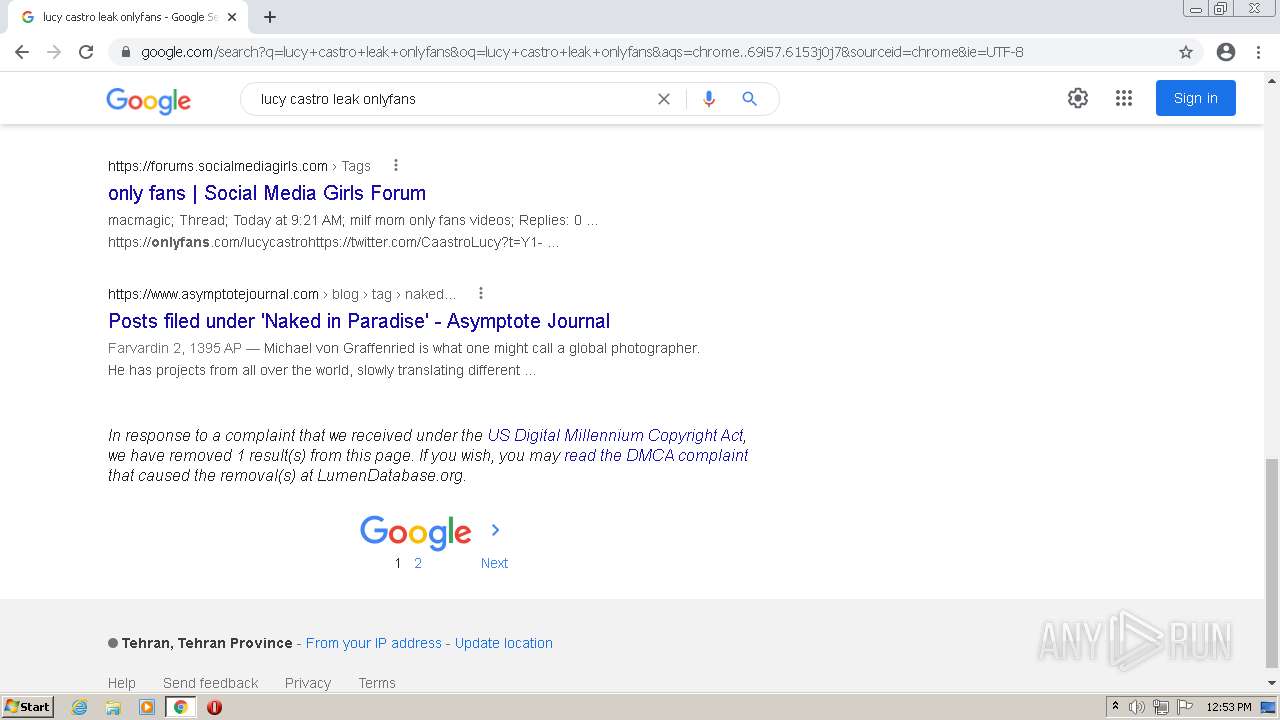The width and height of the screenshot is (1280, 720).
Task: Click the Update location link
Action: (504, 643)
